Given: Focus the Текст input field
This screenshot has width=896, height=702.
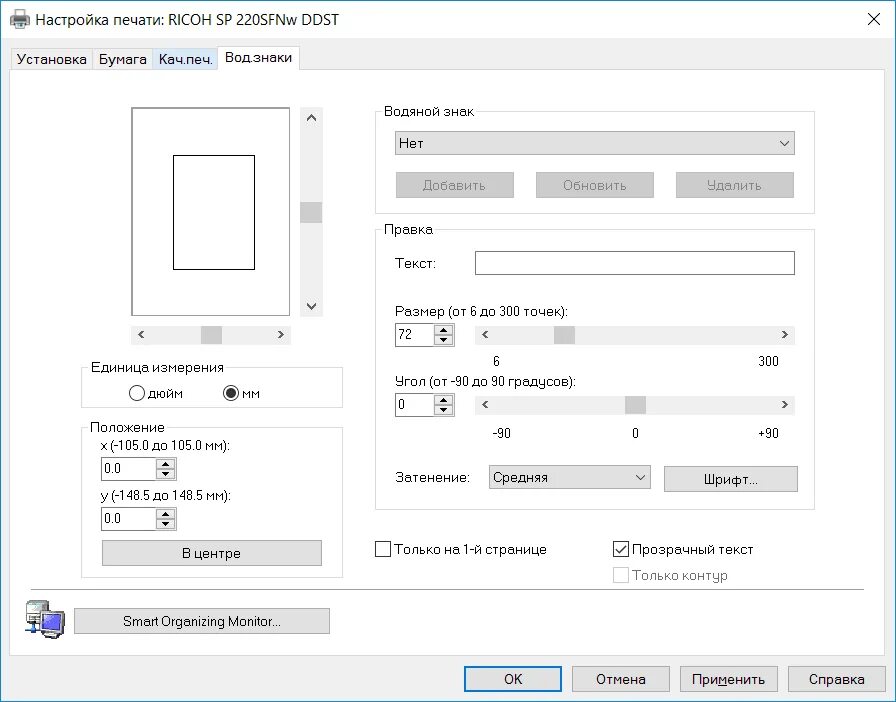Looking at the screenshot, I should (635, 263).
